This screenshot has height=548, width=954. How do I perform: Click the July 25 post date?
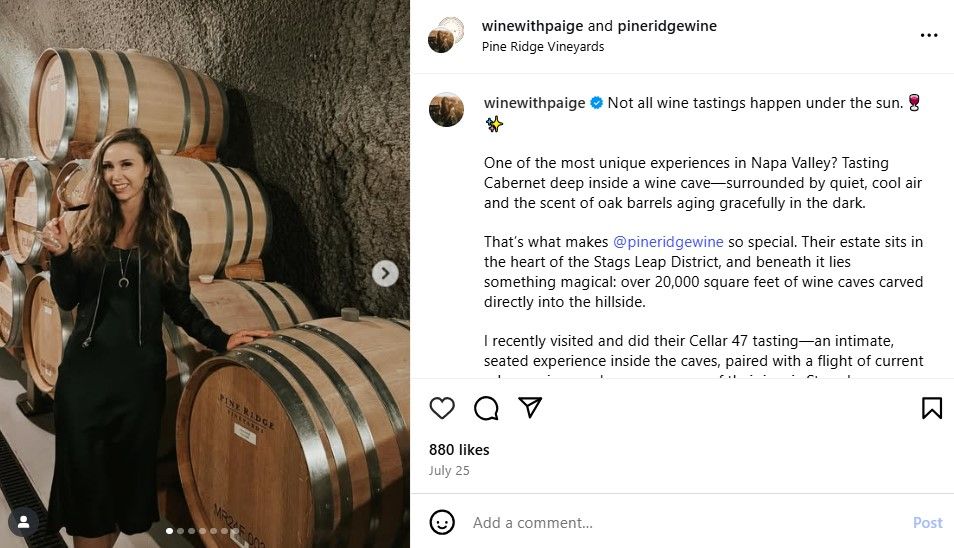tap(449, 471)
